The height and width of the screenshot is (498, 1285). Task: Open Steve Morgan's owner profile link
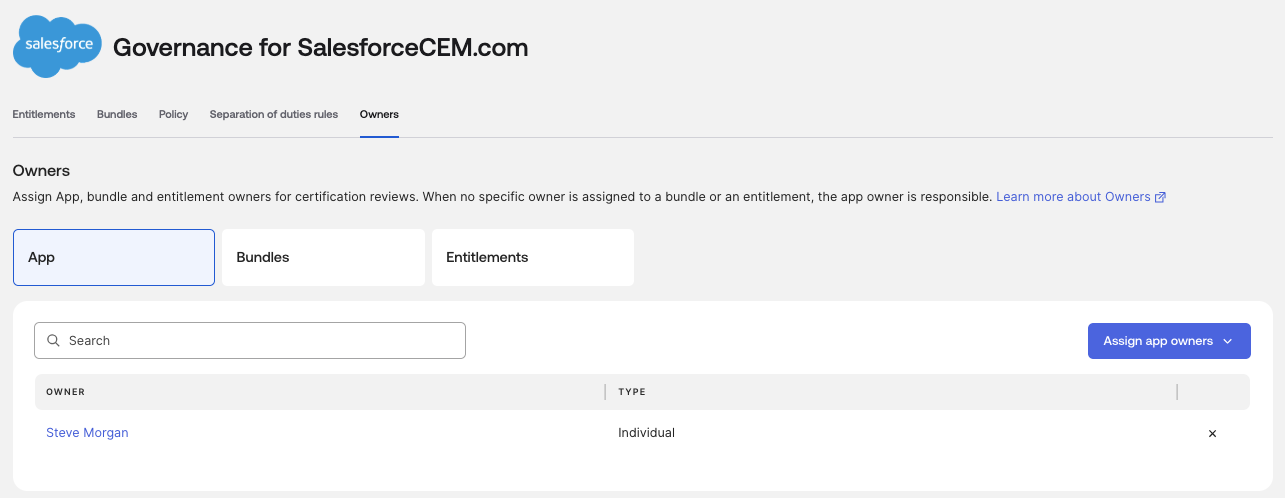point(87,433)
